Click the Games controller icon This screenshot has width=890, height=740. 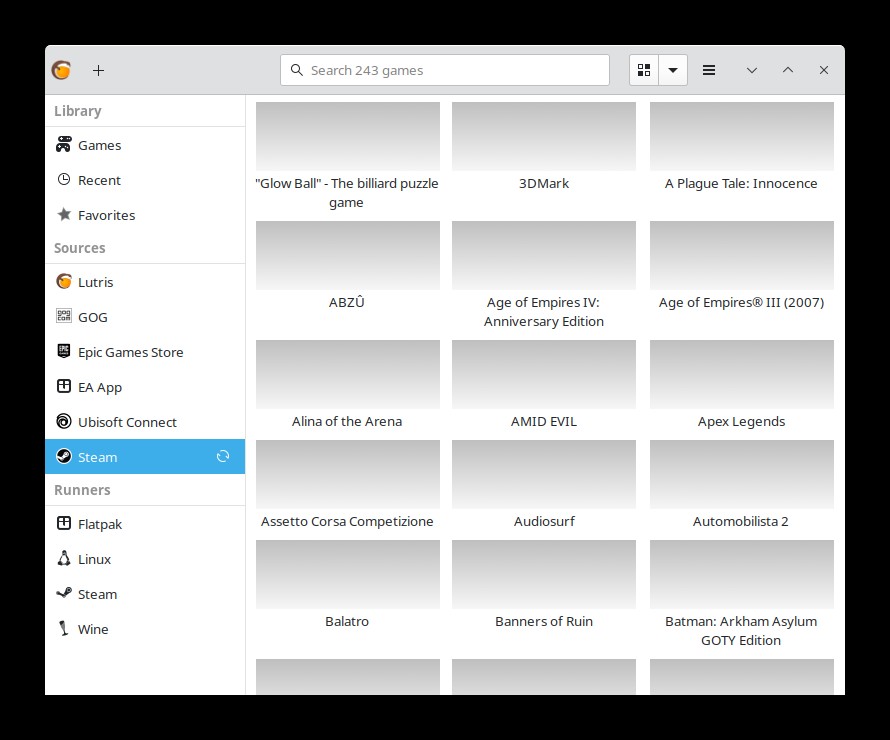(x=64, y=145)
